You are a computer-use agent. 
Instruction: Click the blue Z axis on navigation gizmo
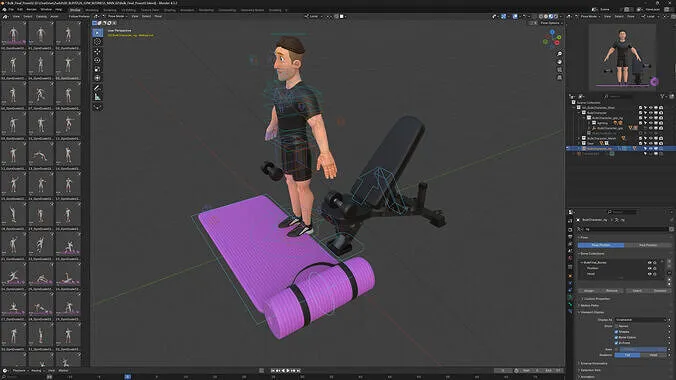click(552, 32)
